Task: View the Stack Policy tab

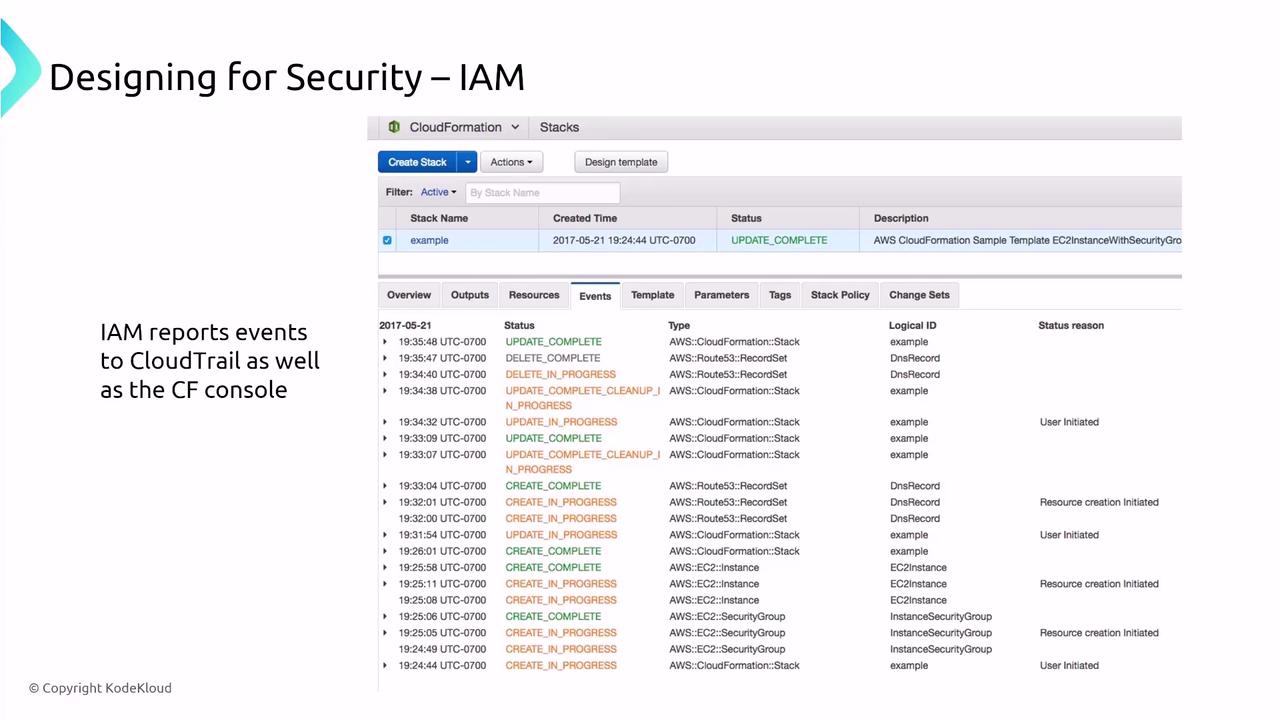Action: [x=840, y=295]
